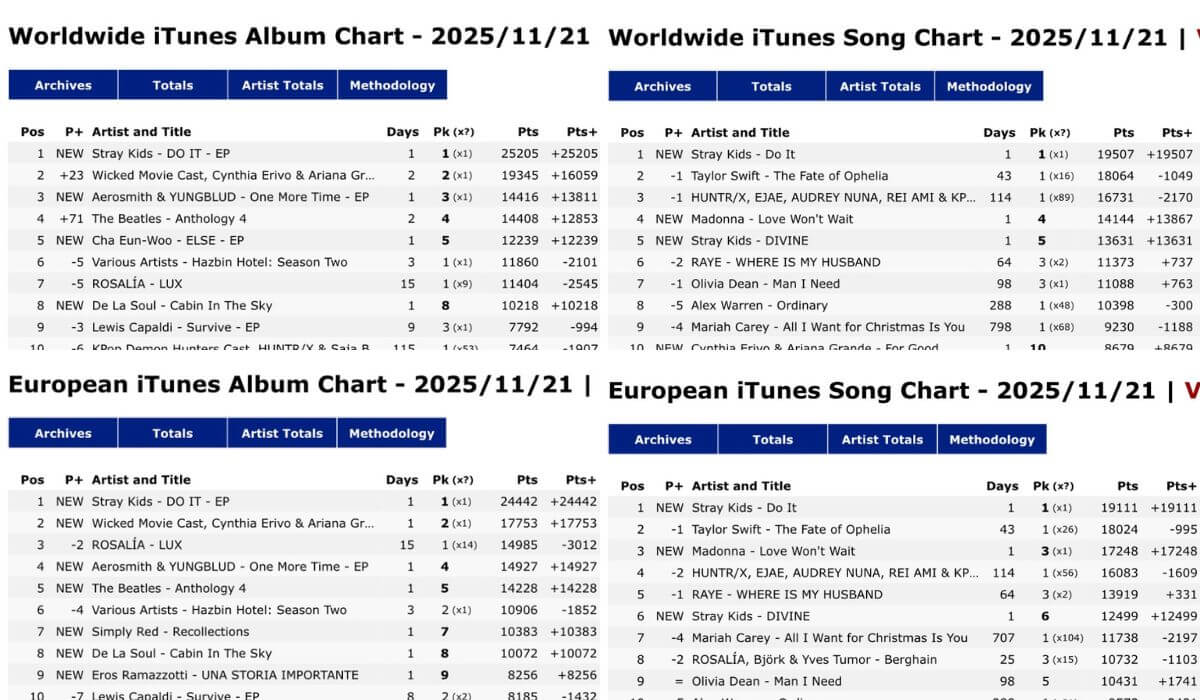The width and height of the screenshot is (1200, 700).
Task: Click Methodology on the Worldwide Album Chart
Action: [x=392, y=85]
